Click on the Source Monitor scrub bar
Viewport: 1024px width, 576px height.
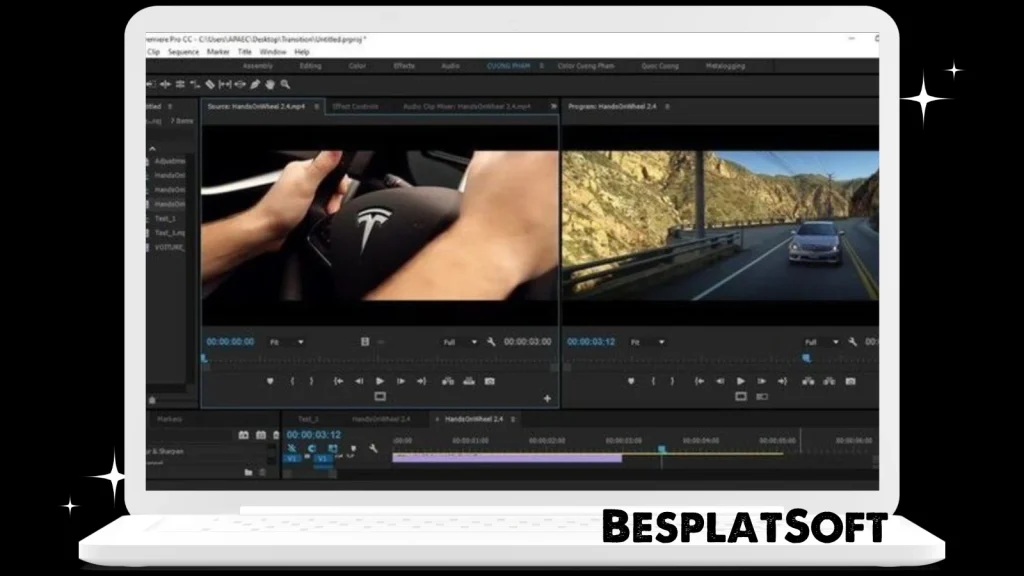coord(380,360)
